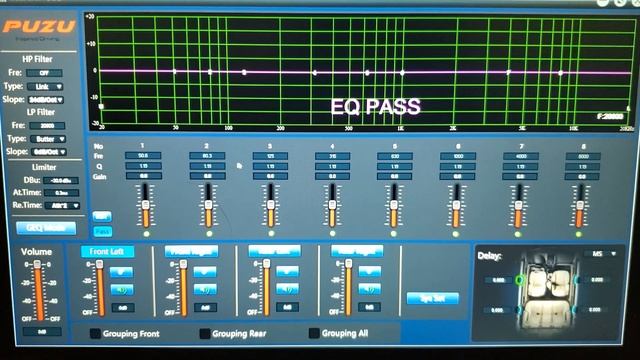
Task: Select the Rear Right channel tab
Action: 357,251
